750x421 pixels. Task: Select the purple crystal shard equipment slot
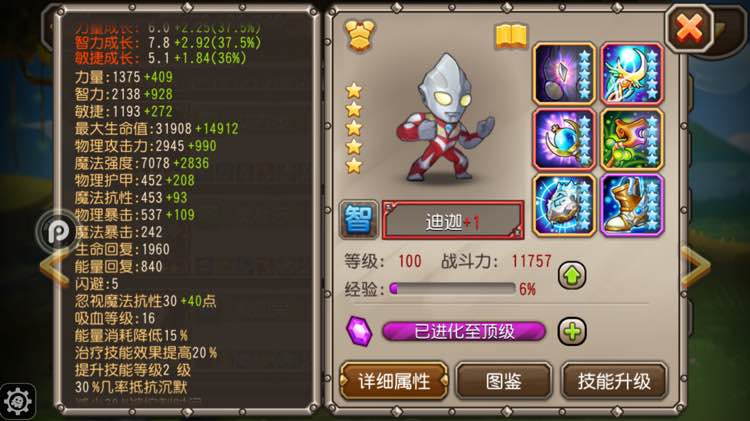(x=564, y=73)
